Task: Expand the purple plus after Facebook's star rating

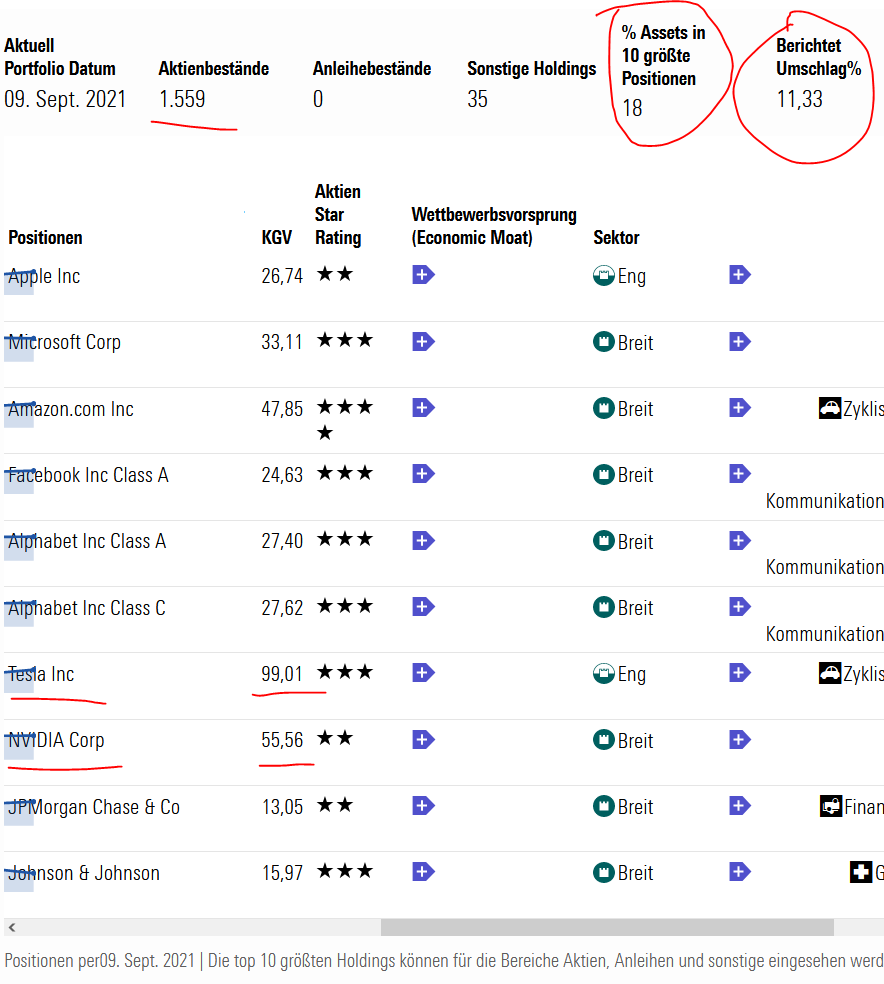Action: (x=423, y=474)
